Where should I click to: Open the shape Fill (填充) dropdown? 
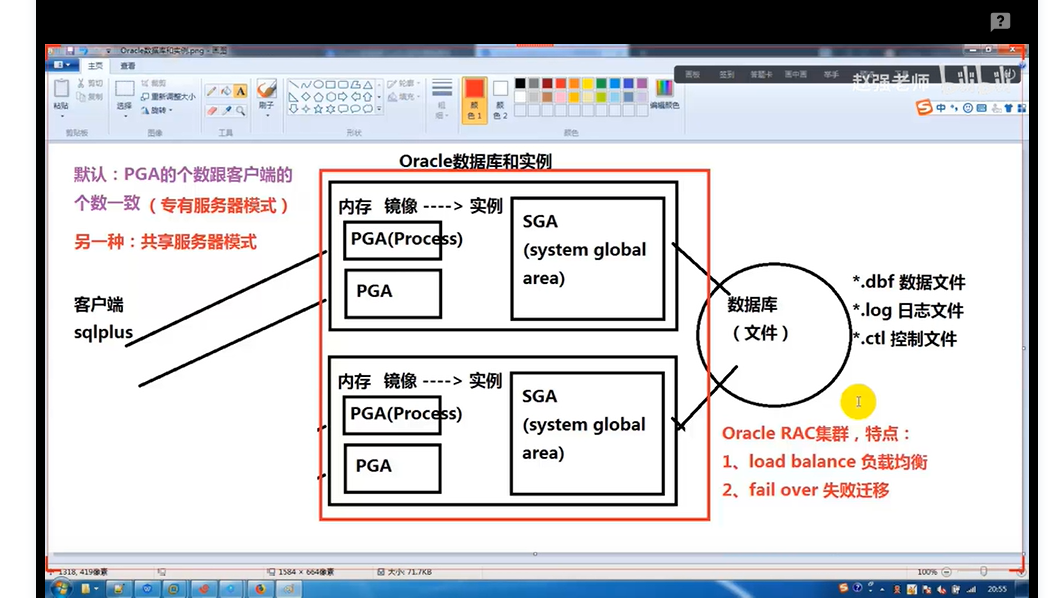pos(404,97)
